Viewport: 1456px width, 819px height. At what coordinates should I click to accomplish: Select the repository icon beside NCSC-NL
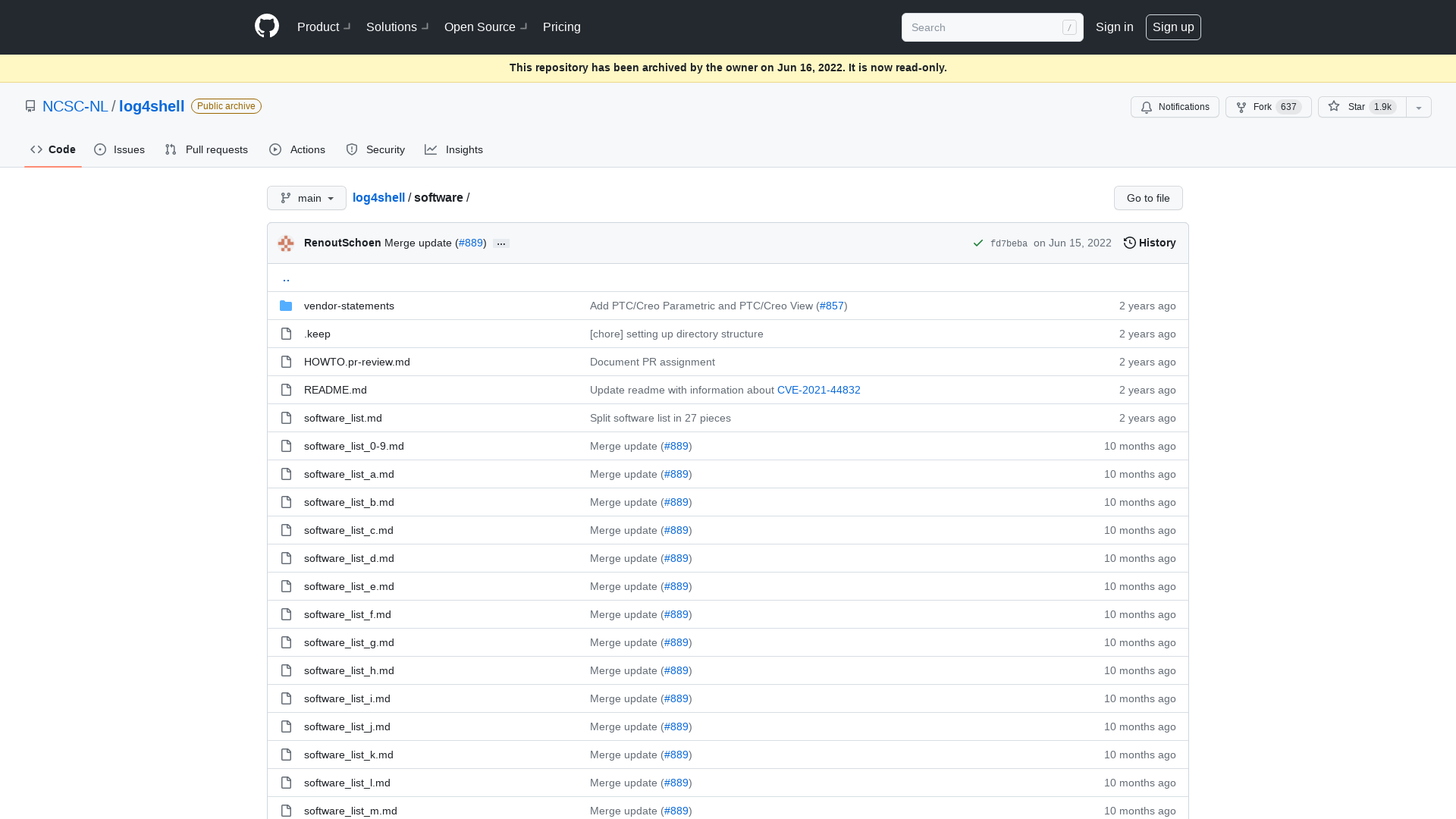pos(30,106)
